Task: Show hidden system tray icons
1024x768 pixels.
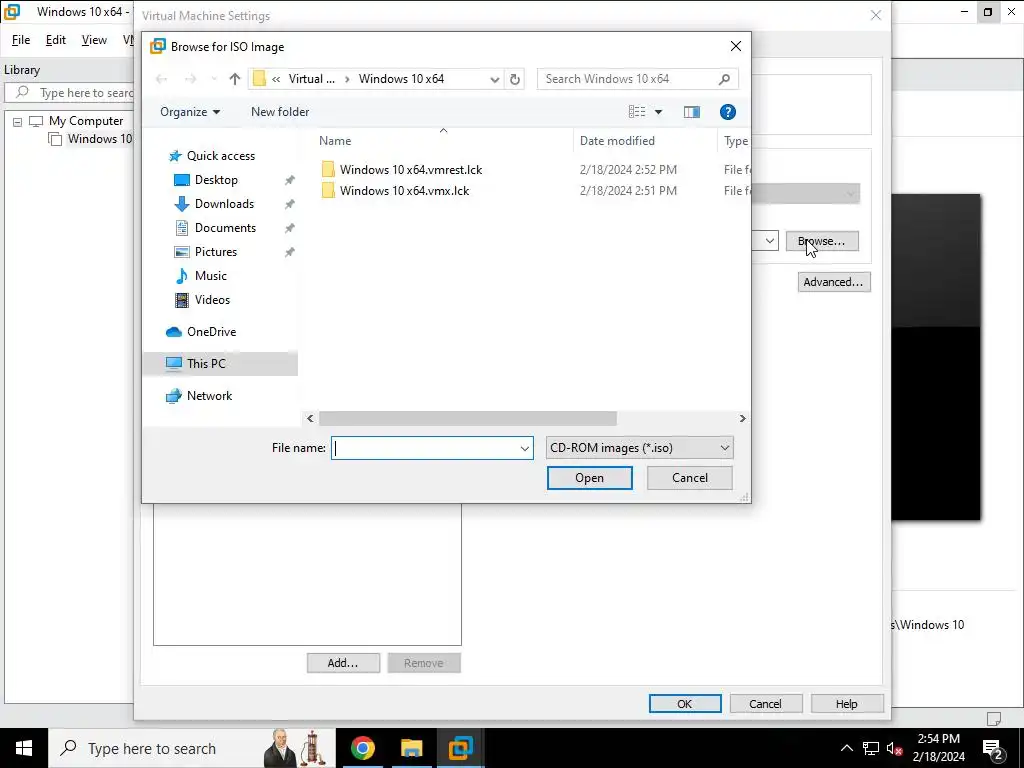Action: click(x=846, y=748)
